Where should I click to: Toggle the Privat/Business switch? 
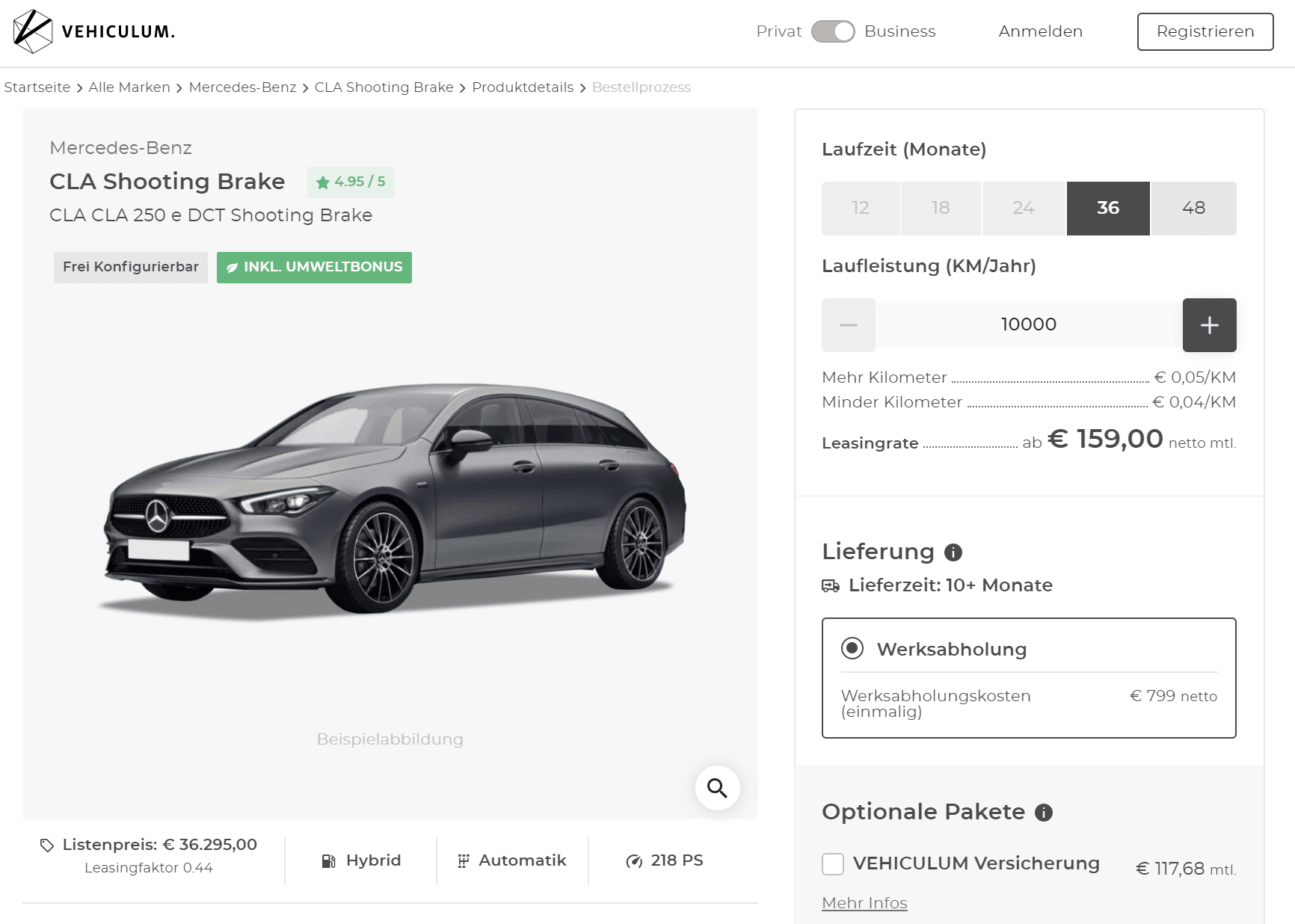pyautogui.click(x=833, y=31)
